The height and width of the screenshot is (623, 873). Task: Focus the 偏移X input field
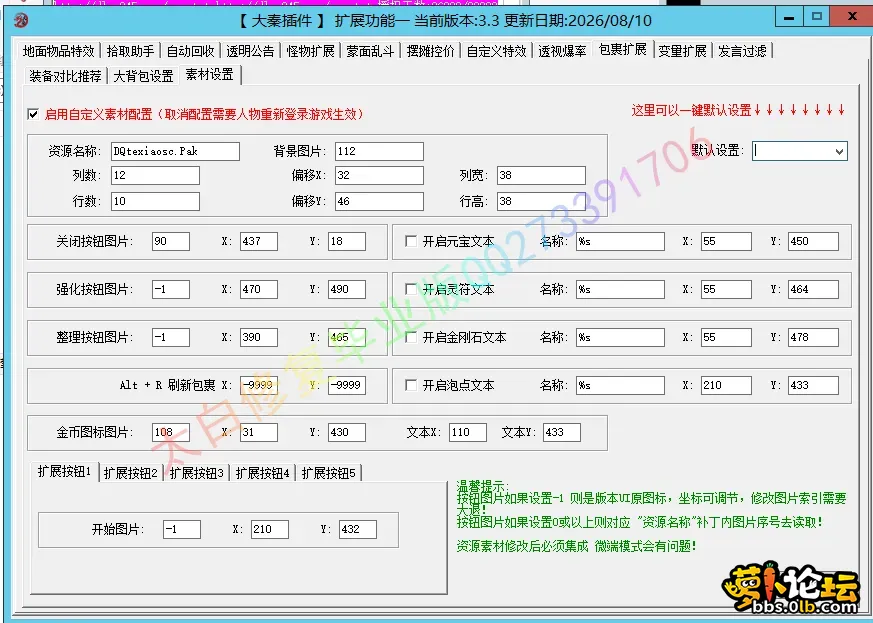click(x=379, y=175)
